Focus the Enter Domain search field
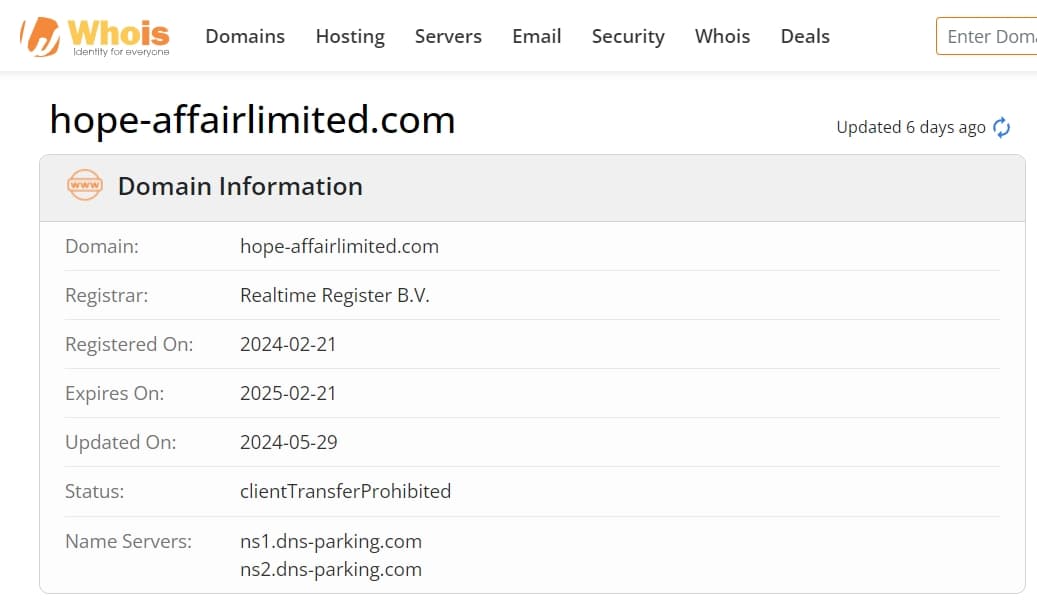1037x600 pixels. [987, 36]
